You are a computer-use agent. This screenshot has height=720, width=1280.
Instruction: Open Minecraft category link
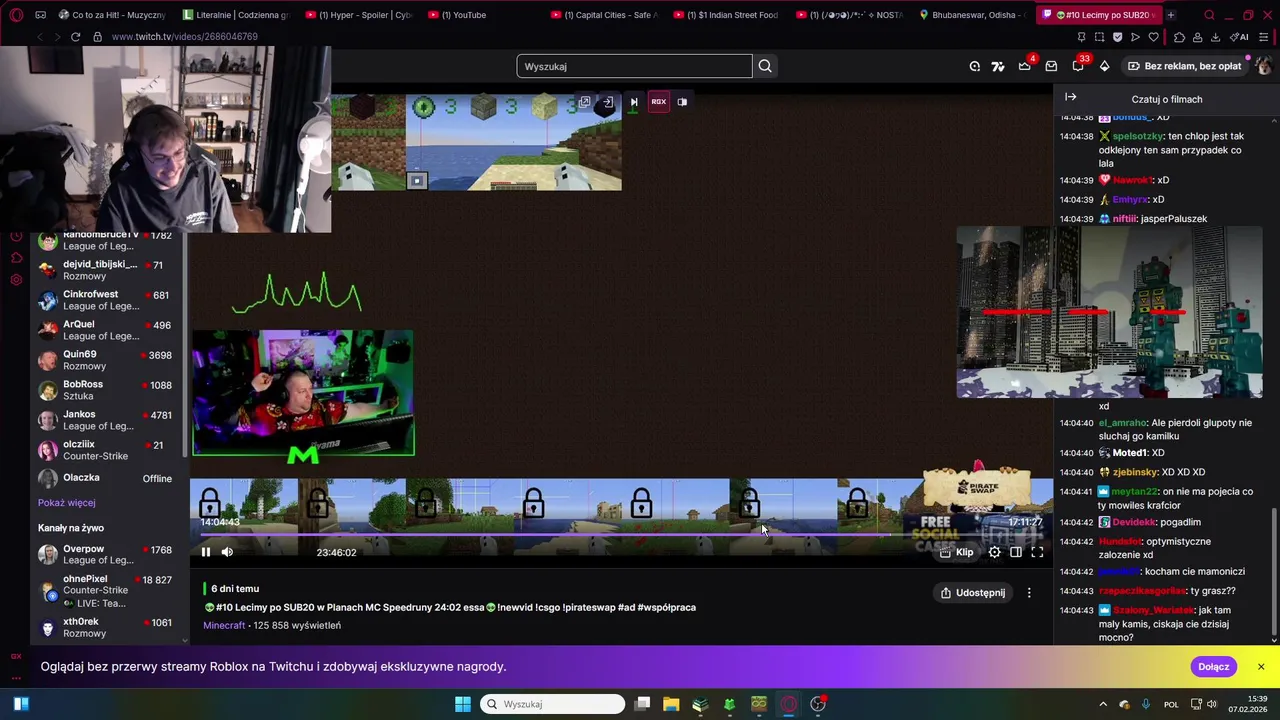pos(224,625)
